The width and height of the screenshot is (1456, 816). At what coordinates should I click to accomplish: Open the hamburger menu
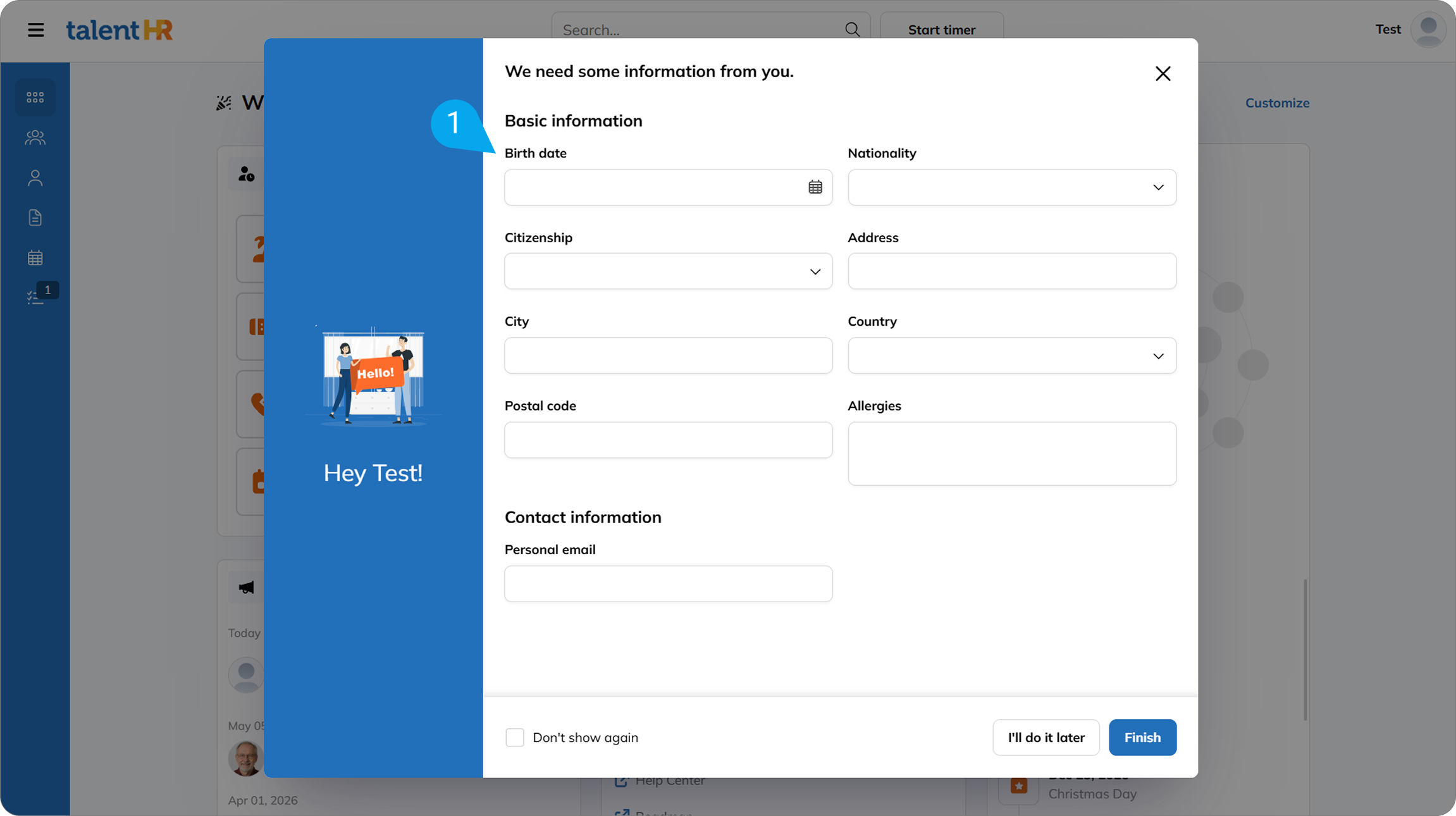[x=36, y=30]
